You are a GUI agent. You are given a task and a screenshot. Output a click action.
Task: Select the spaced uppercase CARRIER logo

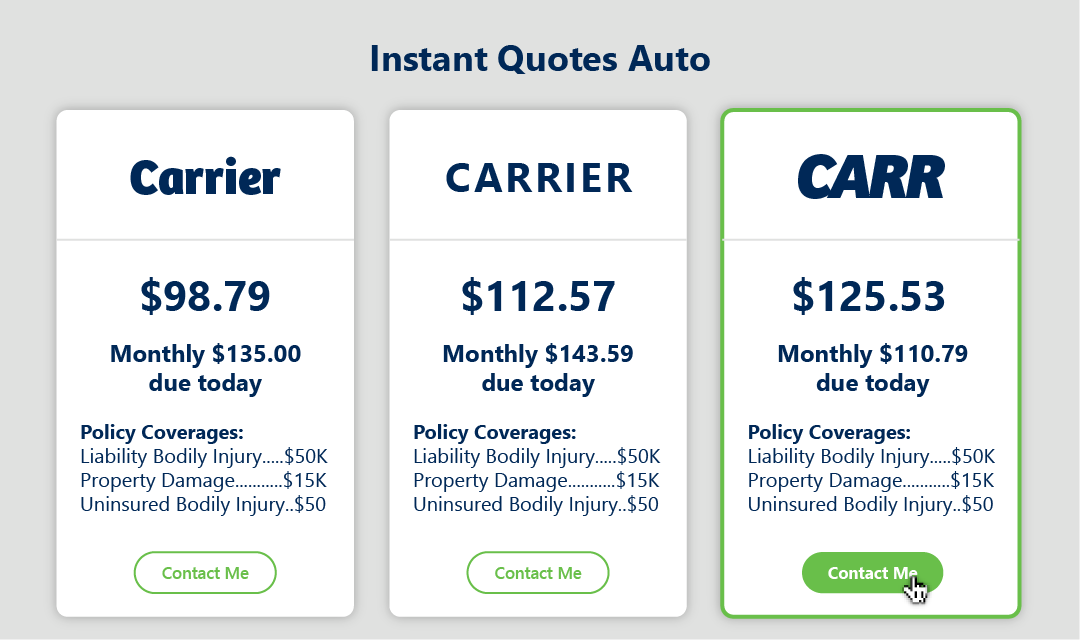pyautogui.click(x=538, y=178)
